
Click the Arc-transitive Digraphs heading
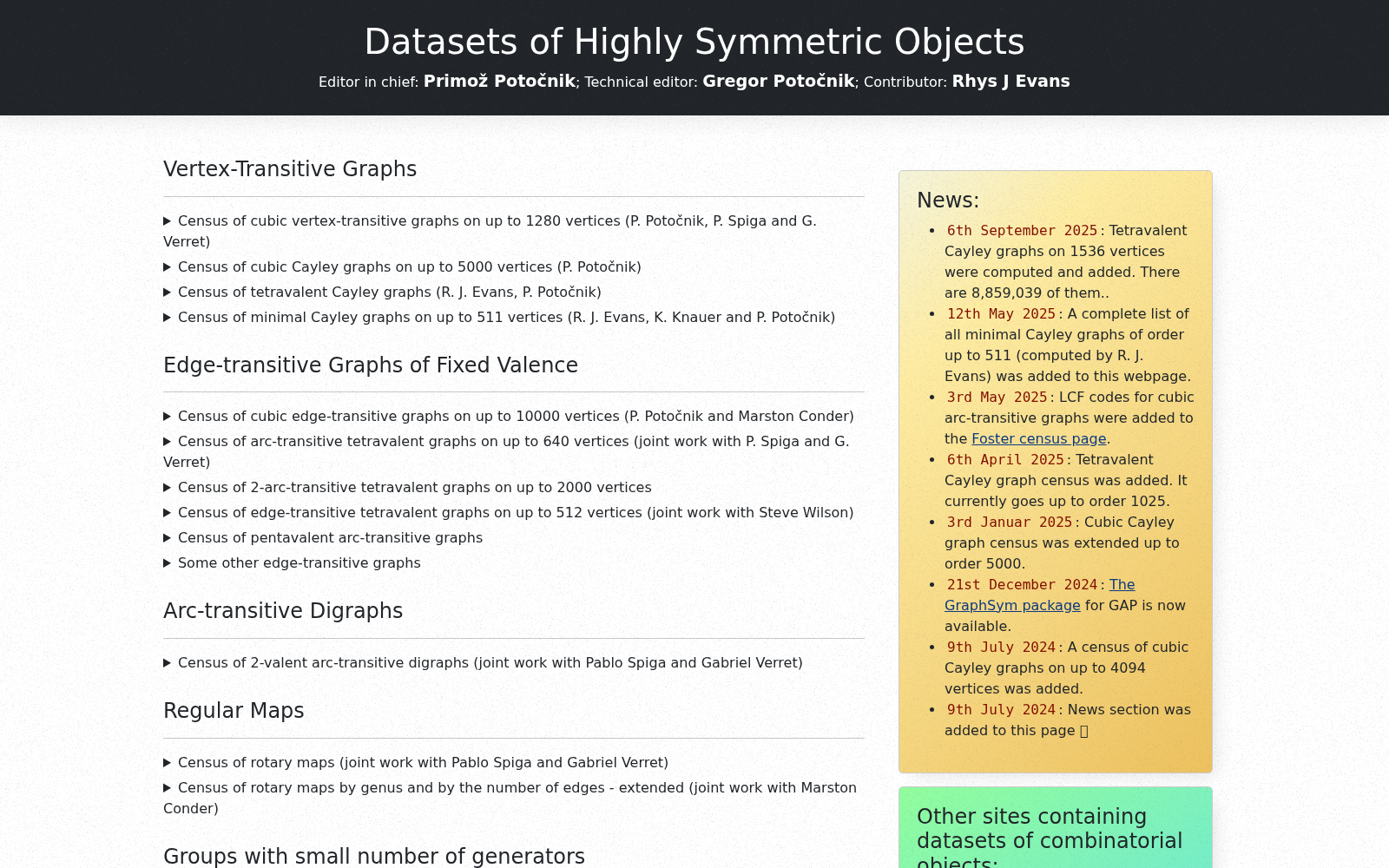283,611
